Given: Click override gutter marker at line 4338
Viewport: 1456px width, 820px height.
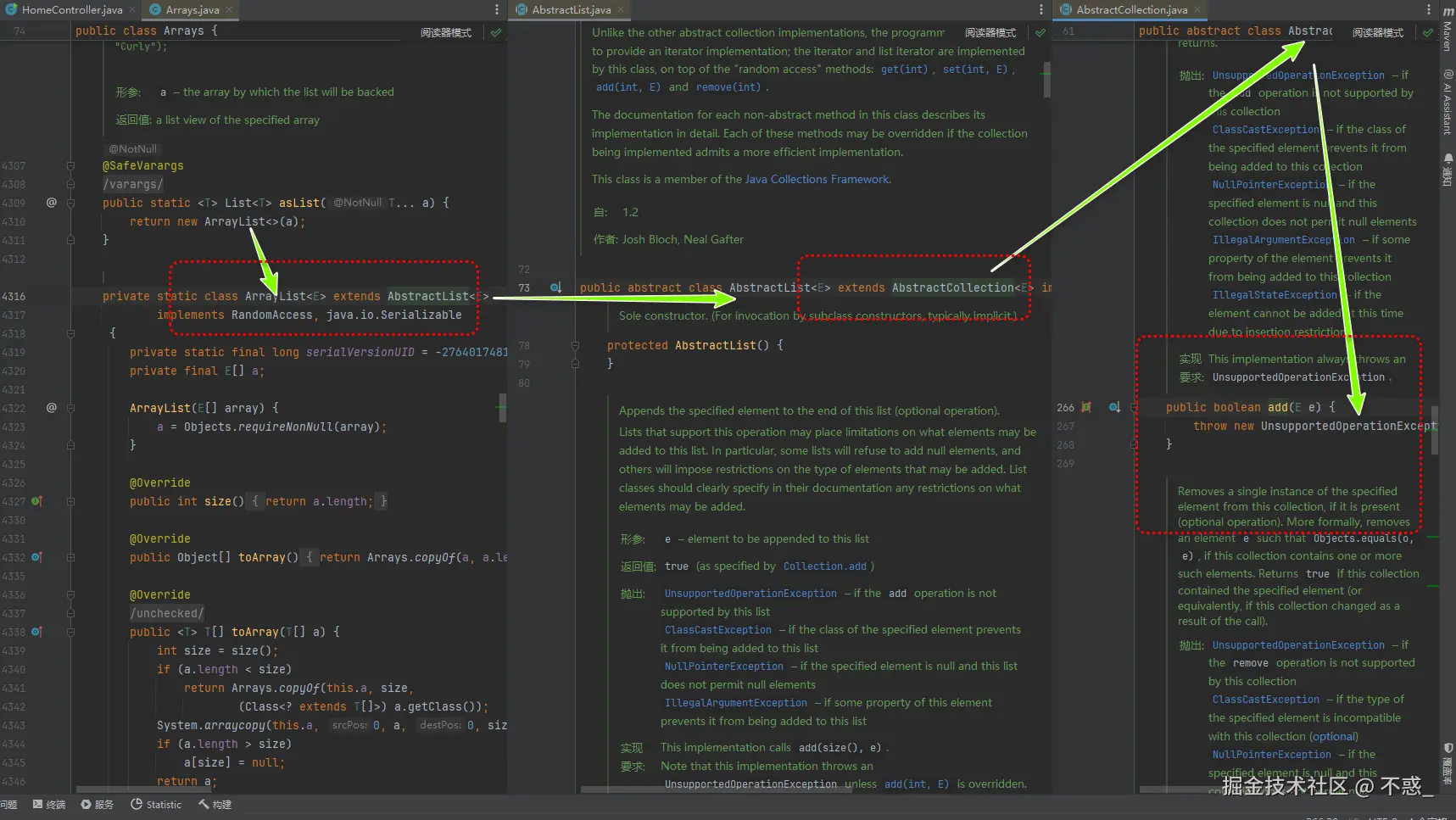Looking at the screenshot, I should (x=36, y=632).
